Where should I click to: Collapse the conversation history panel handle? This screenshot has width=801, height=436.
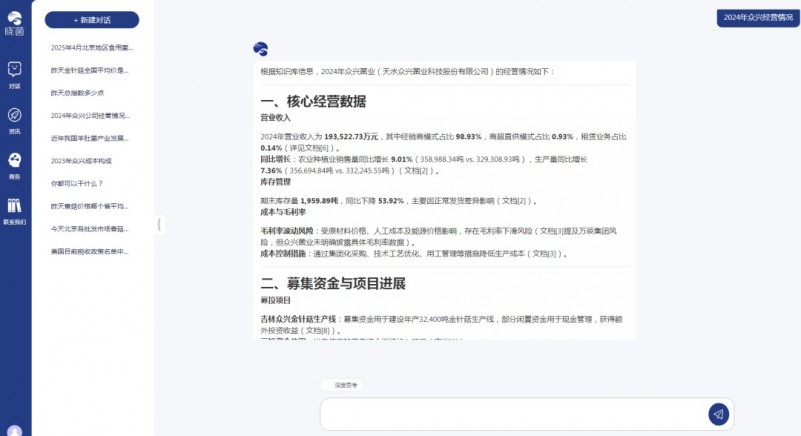[x=159, y=224]
